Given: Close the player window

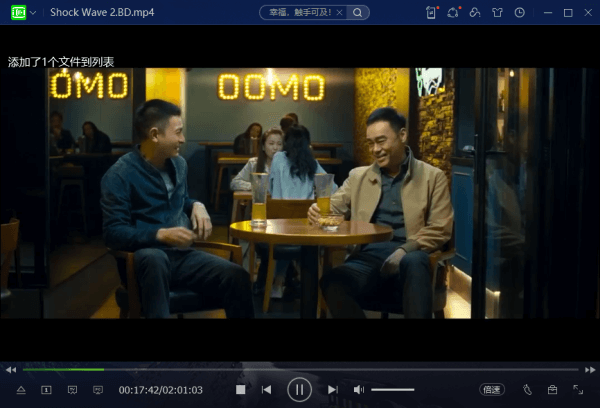Looking at the screenshot, I should click(x=588, y=13).
